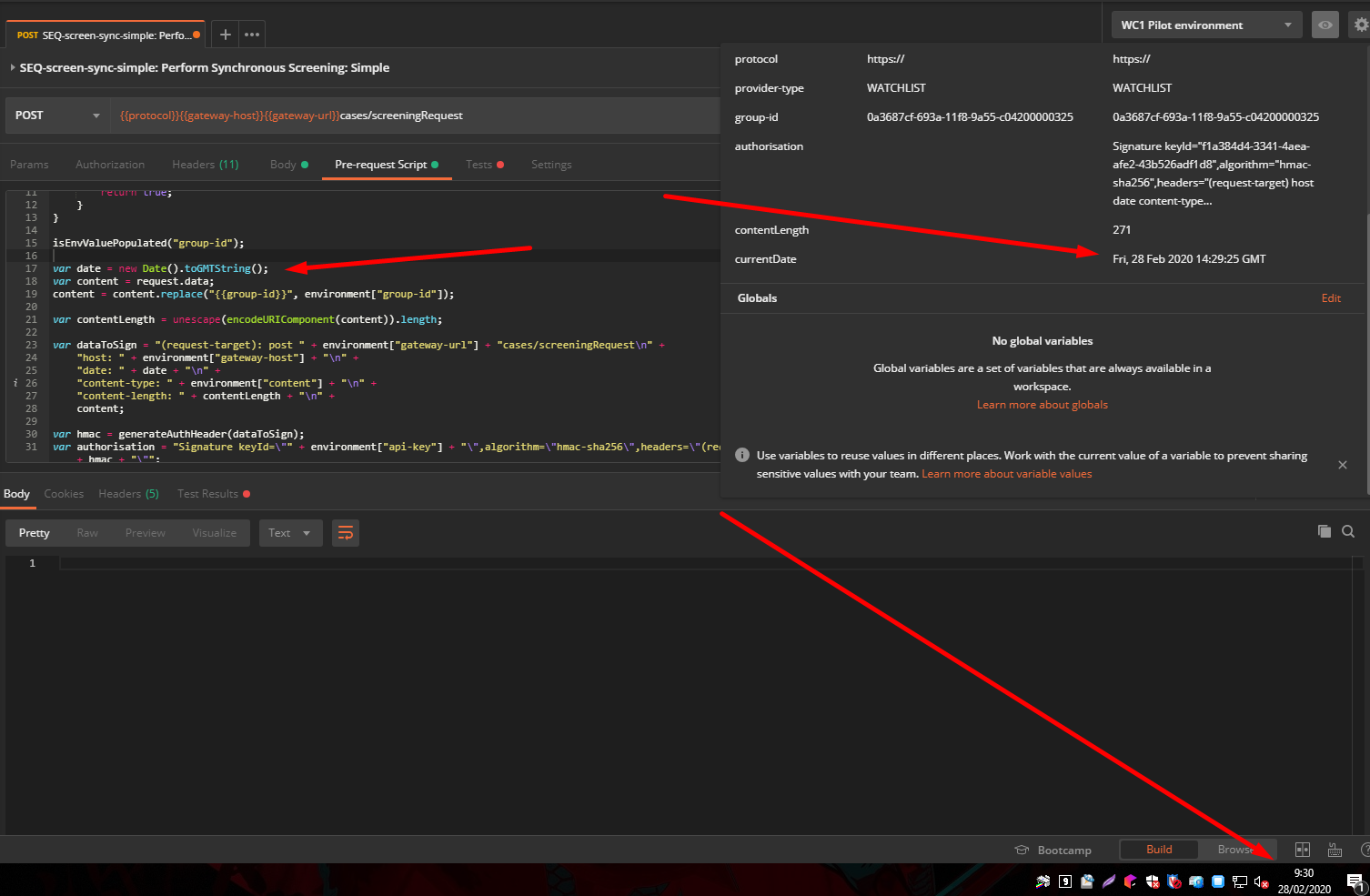1370x896 pixels.
Task: Select Preview response view
Action: click(x=146, y=533)
